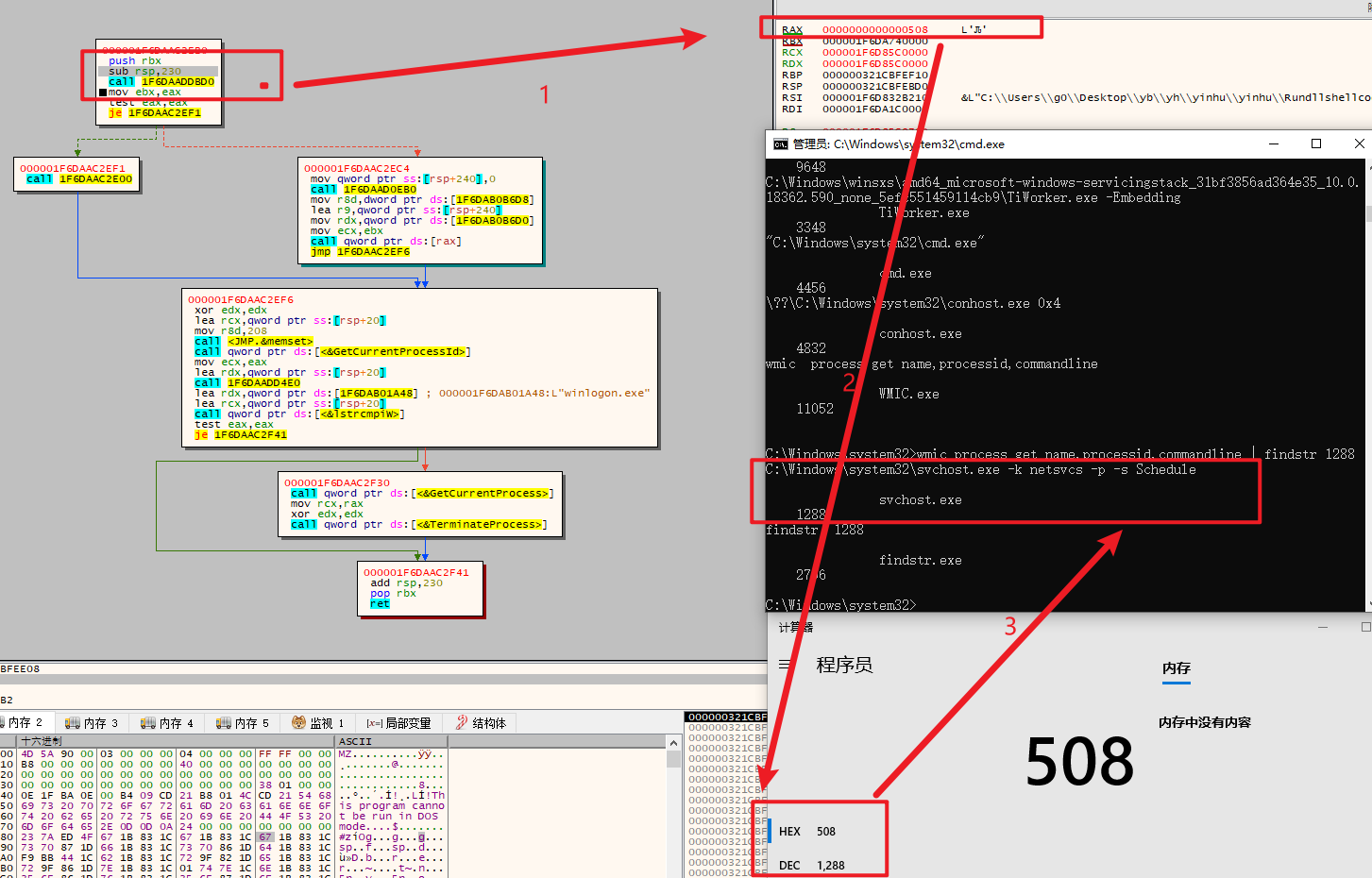
Task: Click the WMIC.exe line in cmd output
Action: point(909,395)
